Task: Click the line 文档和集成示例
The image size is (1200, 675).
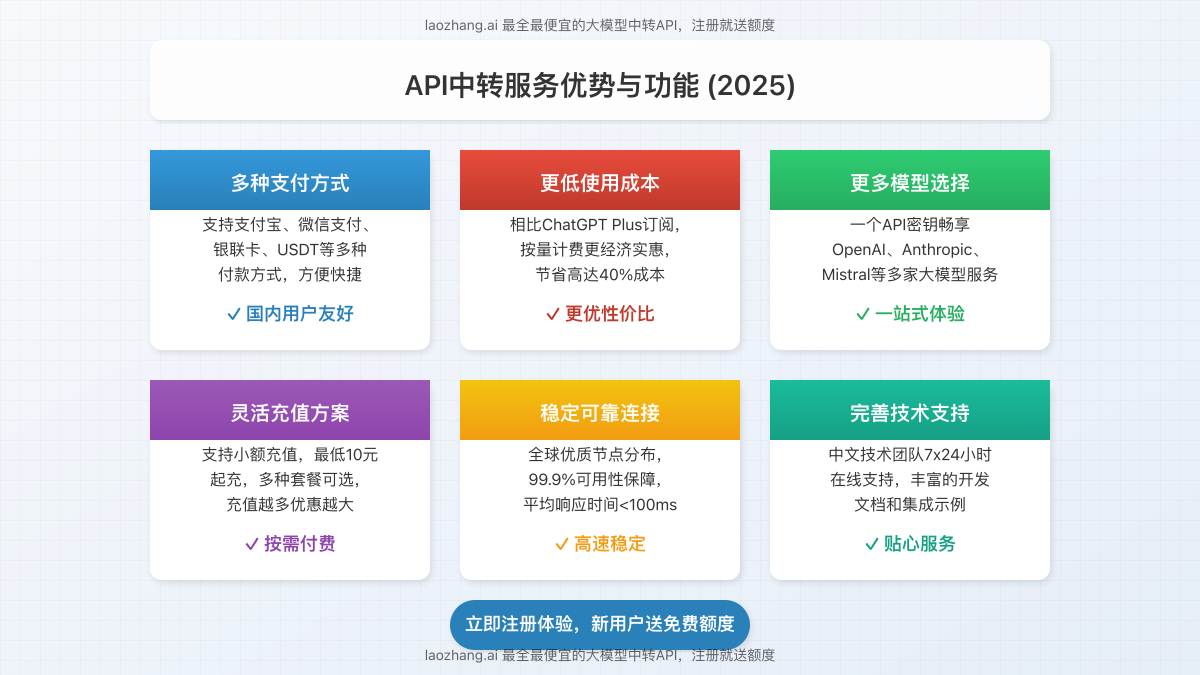Action: pos(910,505)
